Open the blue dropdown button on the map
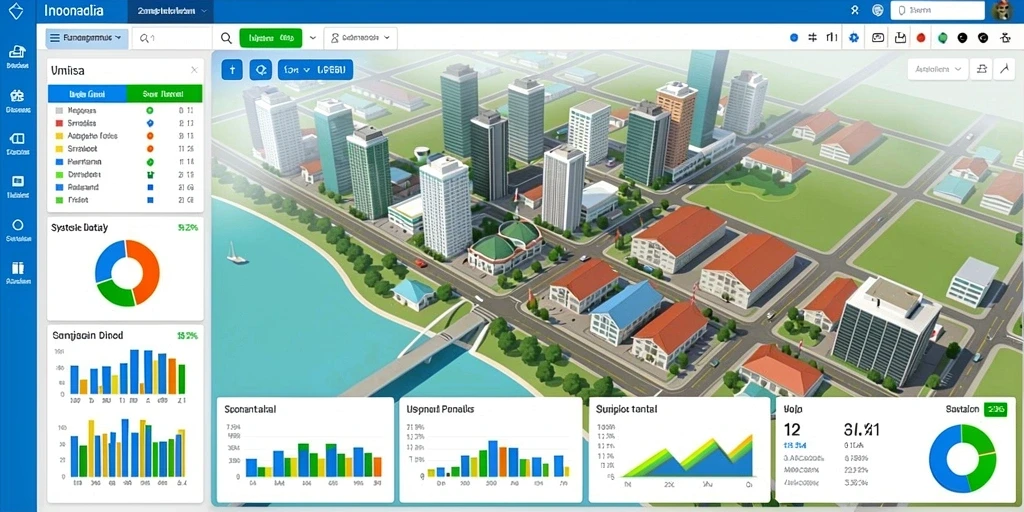 click(315, 69)
